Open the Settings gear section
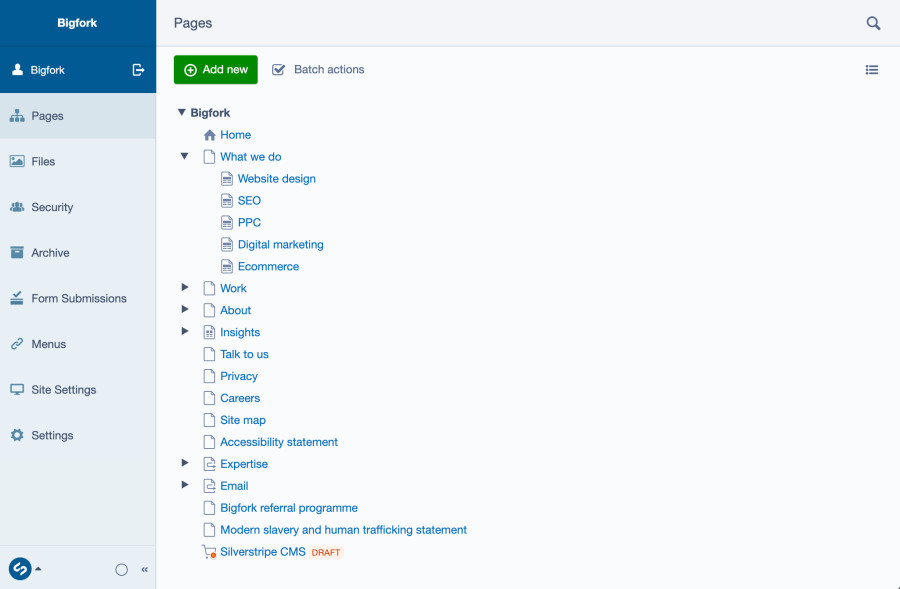This screenshot has height=589, width=900. [x=19, y=435]
